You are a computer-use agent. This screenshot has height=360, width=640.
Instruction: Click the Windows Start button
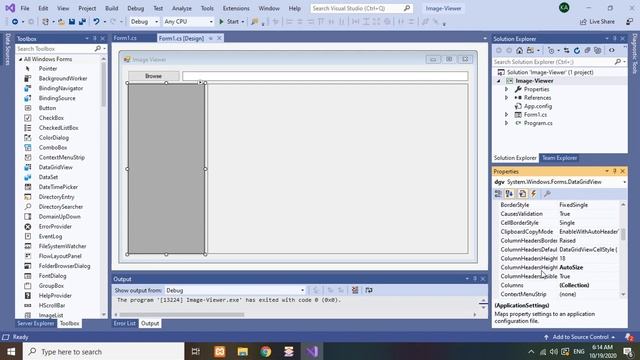tap(11, 351)
